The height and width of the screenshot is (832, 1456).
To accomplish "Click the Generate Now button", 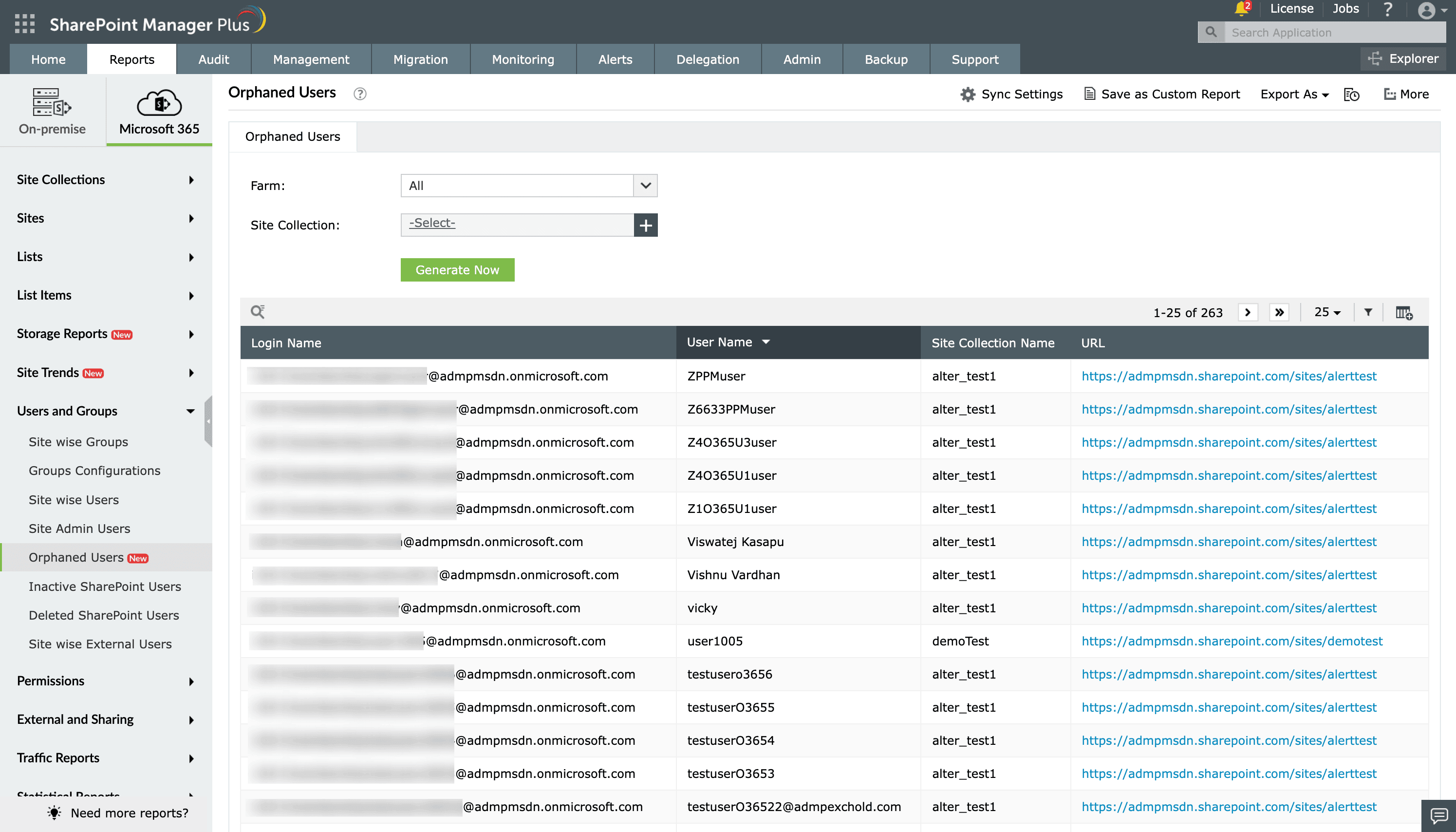I will click(x=457, y=270).
